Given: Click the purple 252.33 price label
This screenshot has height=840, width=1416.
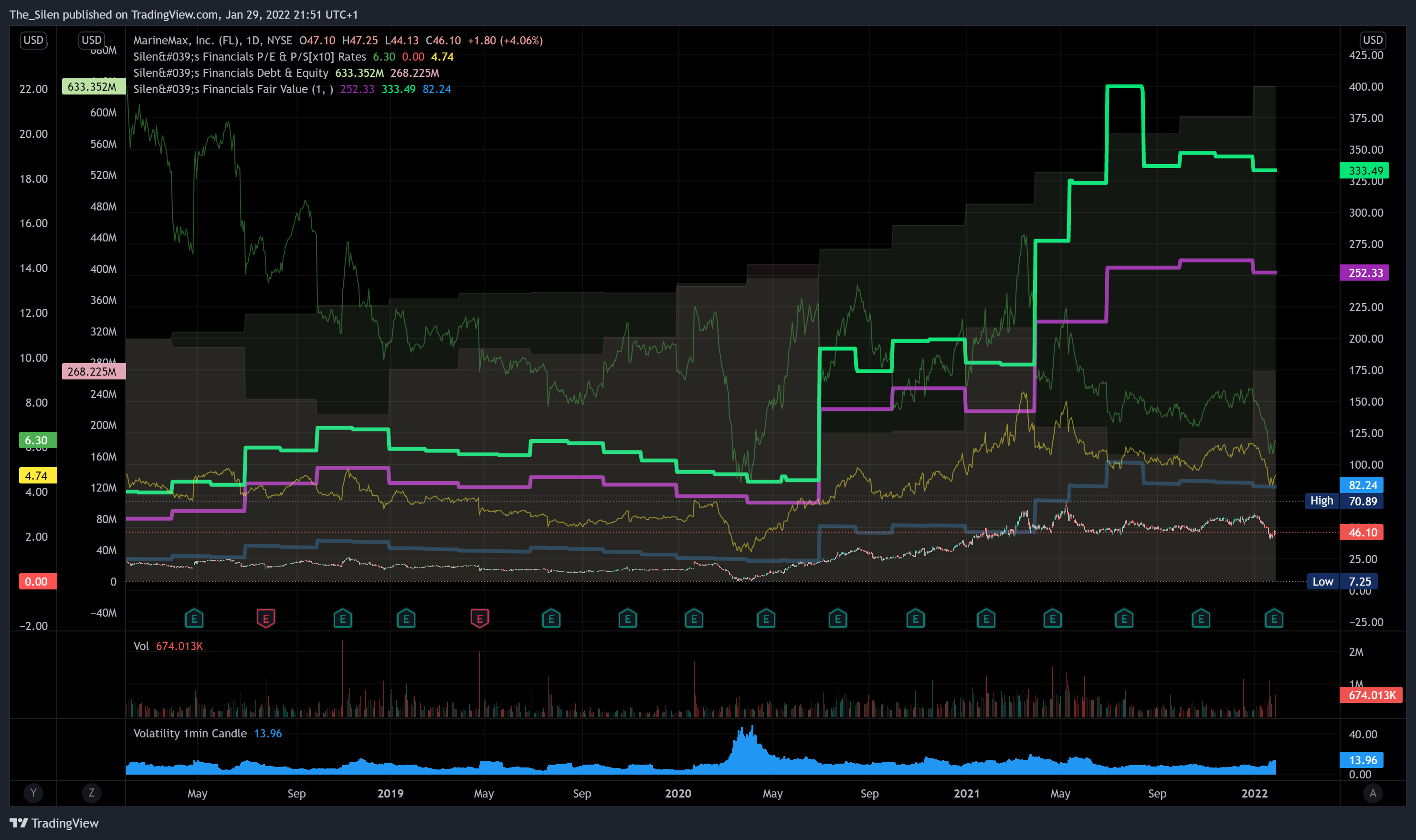Looking at the screenshot, I should click(x=1364, y=273).
